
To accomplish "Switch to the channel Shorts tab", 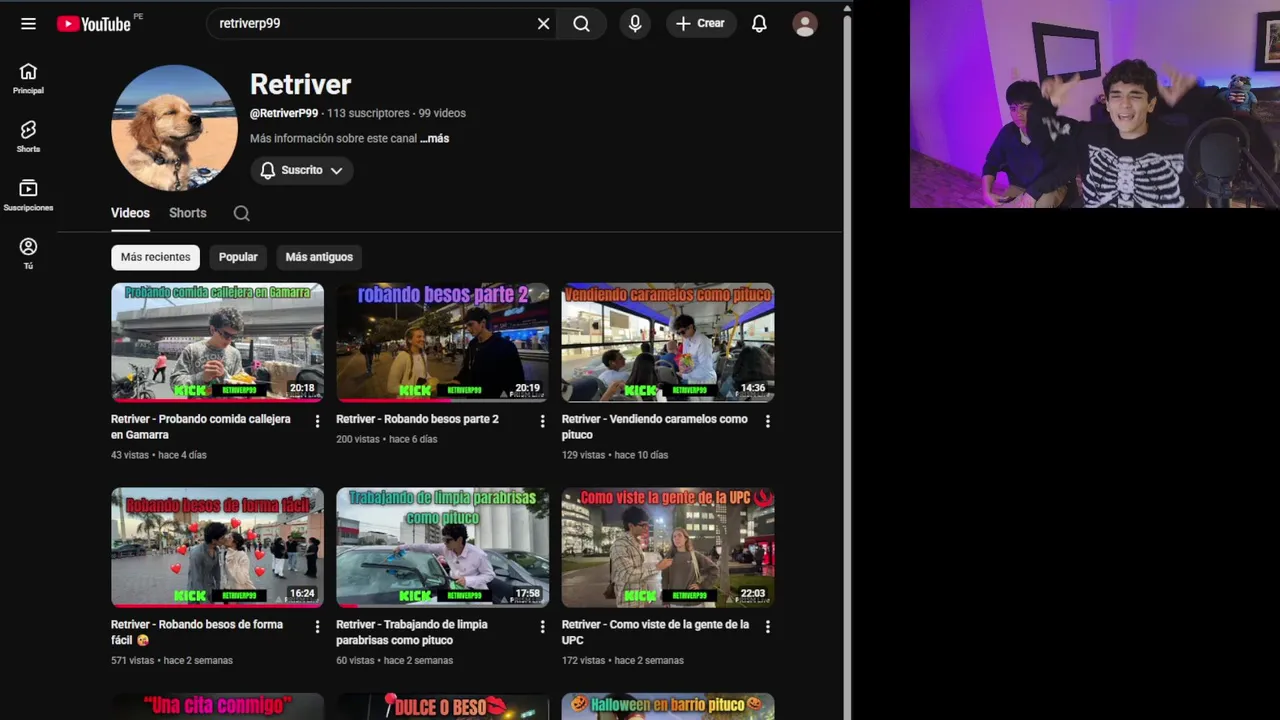I will pos(187,213).
